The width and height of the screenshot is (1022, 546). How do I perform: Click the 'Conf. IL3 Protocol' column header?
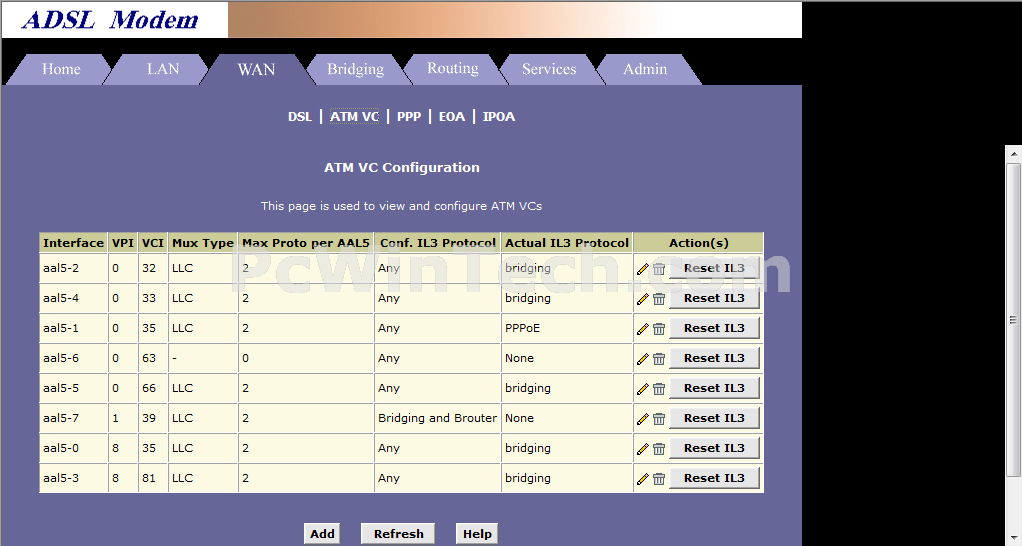[x=437, y=243]
